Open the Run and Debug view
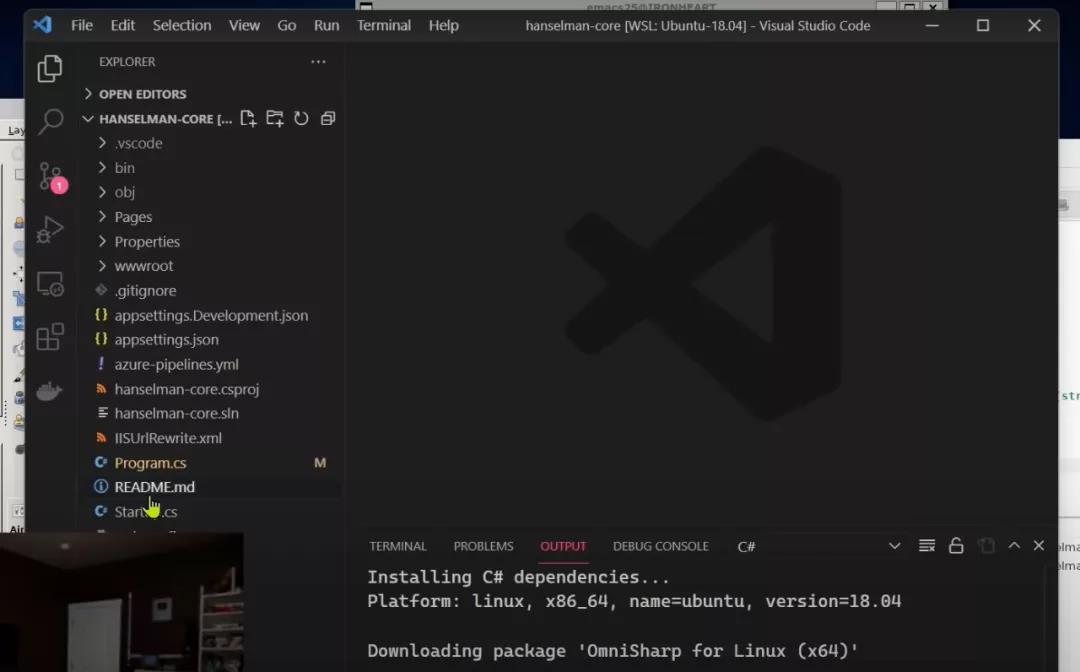Image resolution: width=1080 pixels, height=672 pixels. pyautogui.click(x=50, y=229)
